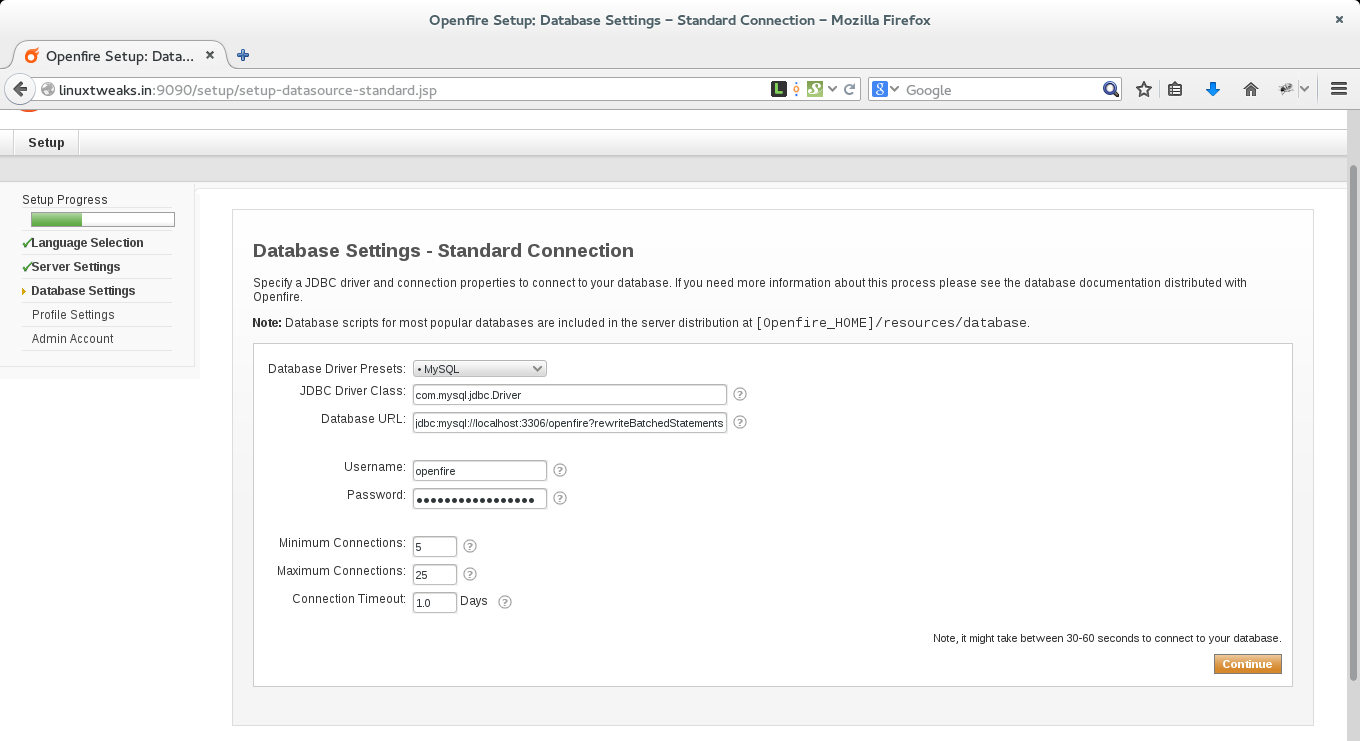This screenshot has width=1360, height=741.
Task: Bookmark this page with the star
Action: [1144, 89]
